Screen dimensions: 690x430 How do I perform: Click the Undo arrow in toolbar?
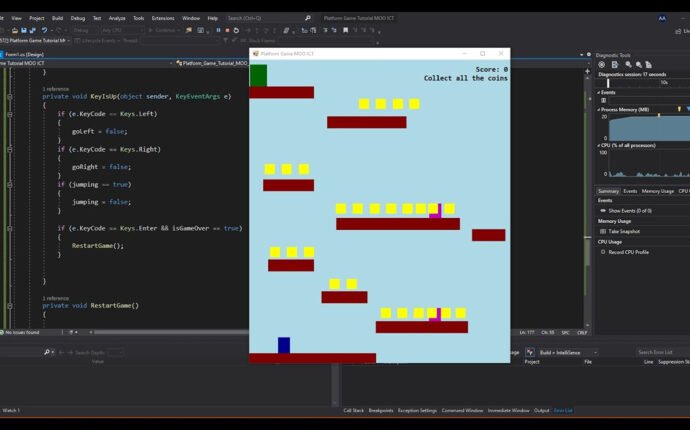44,30
